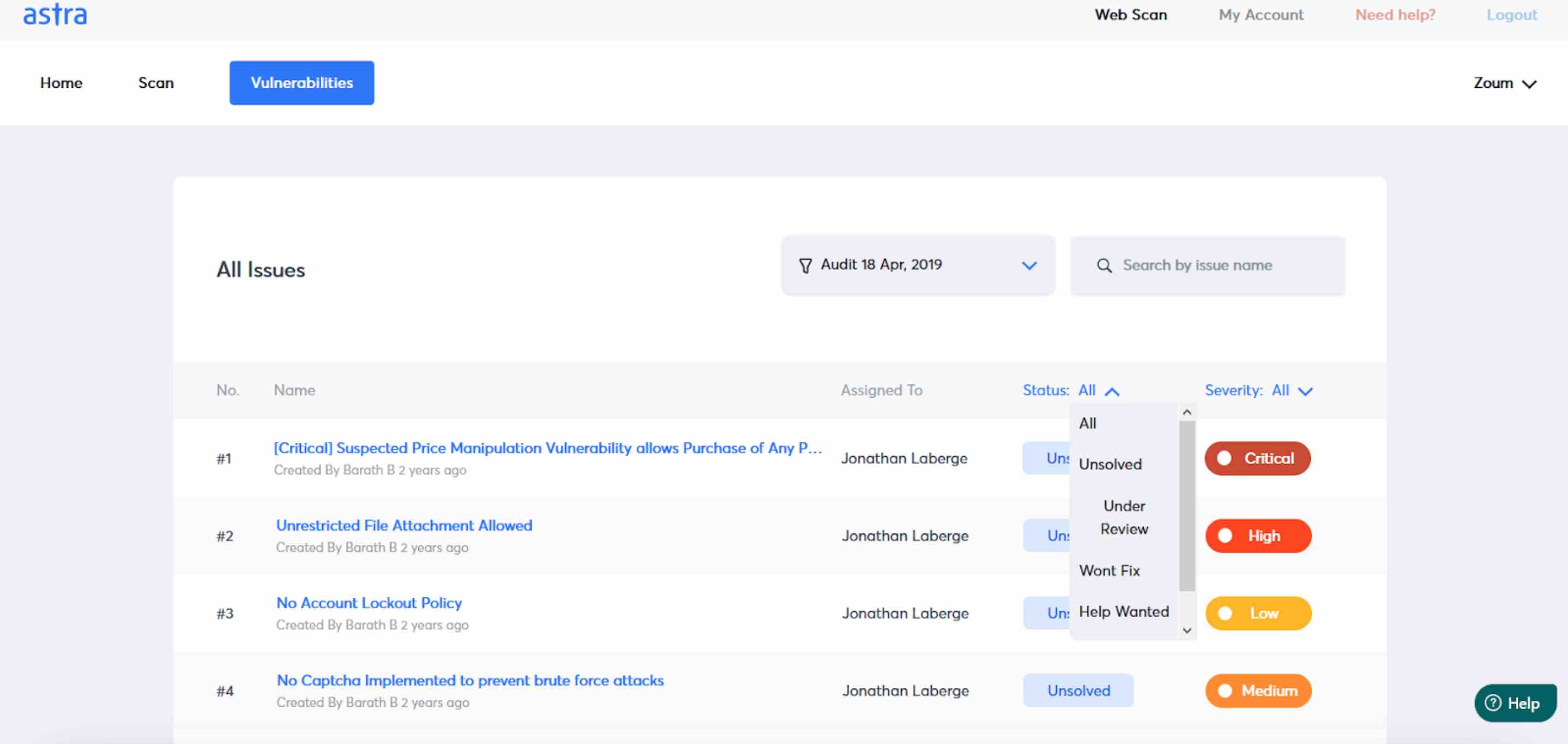Go to the Home tab
This screenshot has width=1568, height=744.
(x=61, y=83)
